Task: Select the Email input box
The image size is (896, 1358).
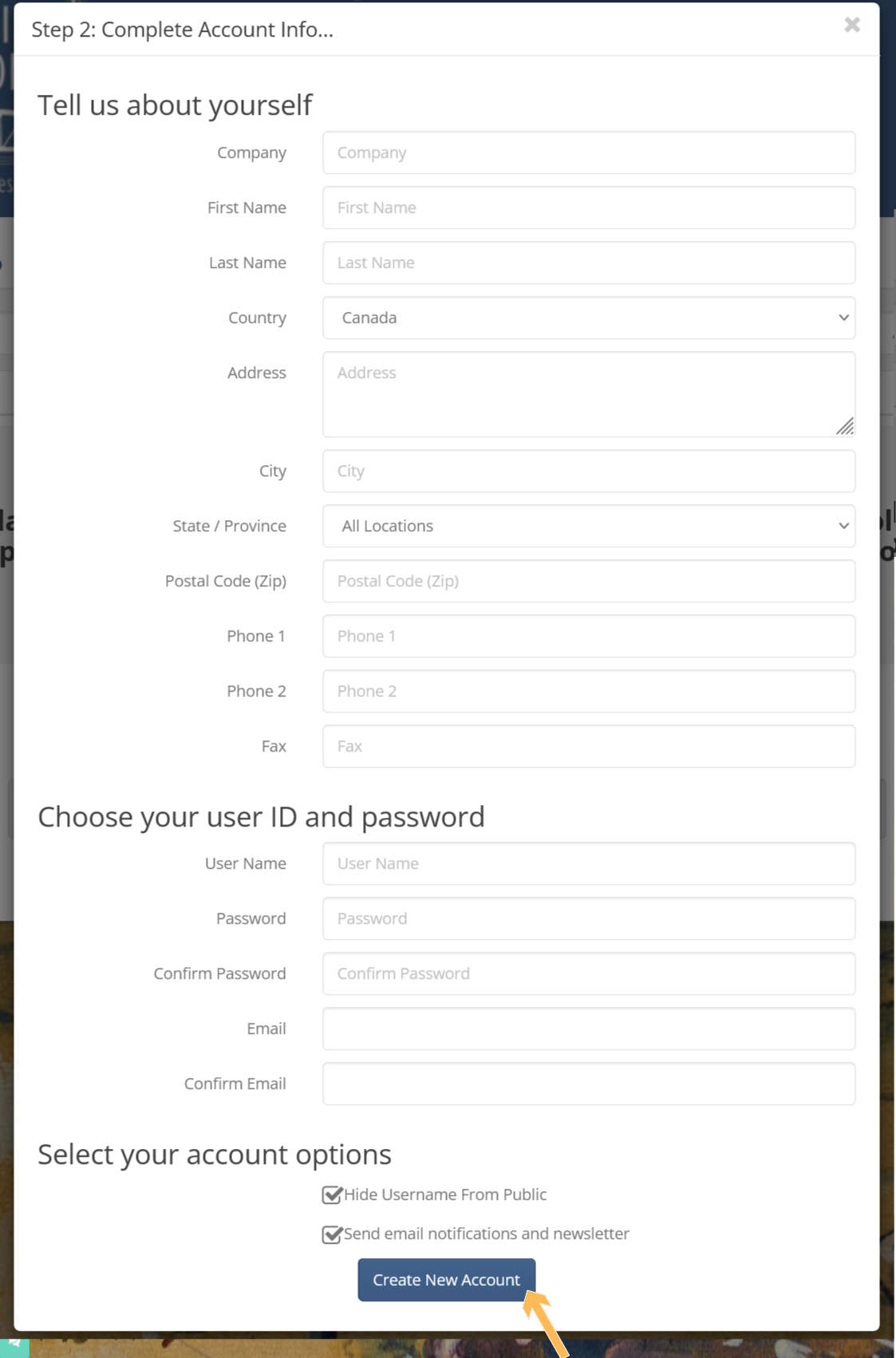Action: 589,1028
